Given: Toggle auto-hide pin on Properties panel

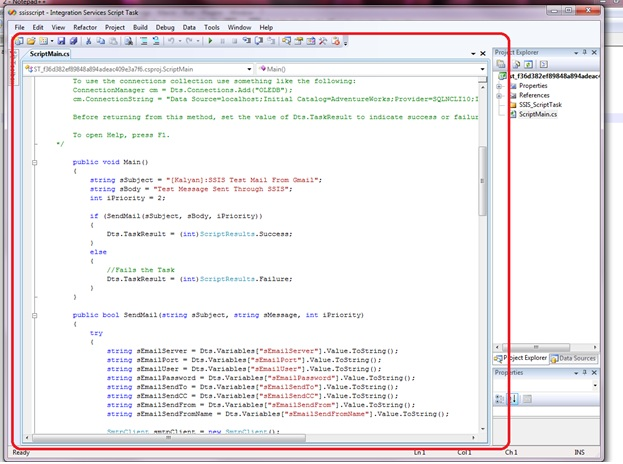Looking at the screenshot, I should [x=584, y=372].
